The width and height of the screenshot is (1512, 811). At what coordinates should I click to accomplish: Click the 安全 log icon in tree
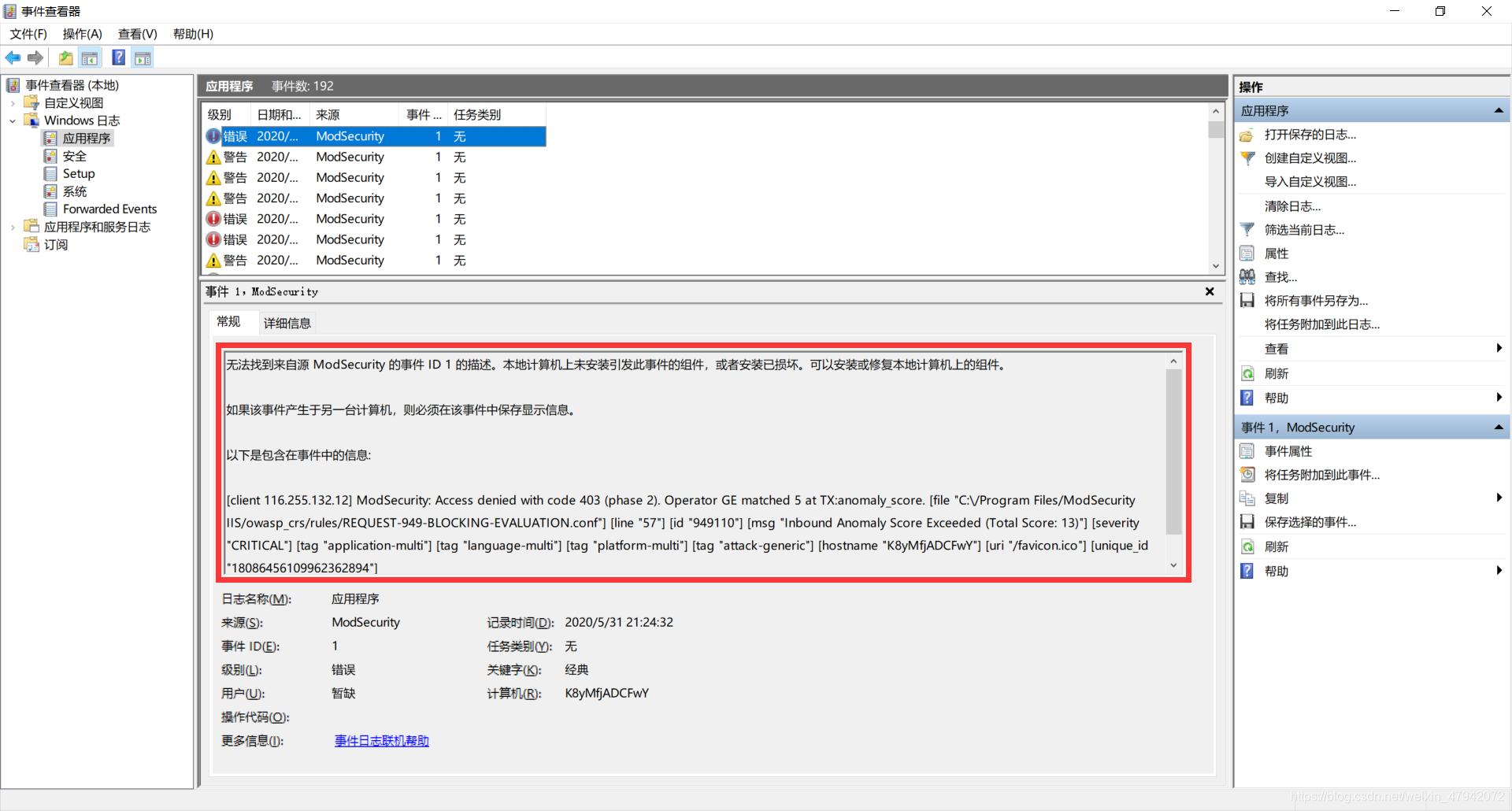(x=50, y=156)
